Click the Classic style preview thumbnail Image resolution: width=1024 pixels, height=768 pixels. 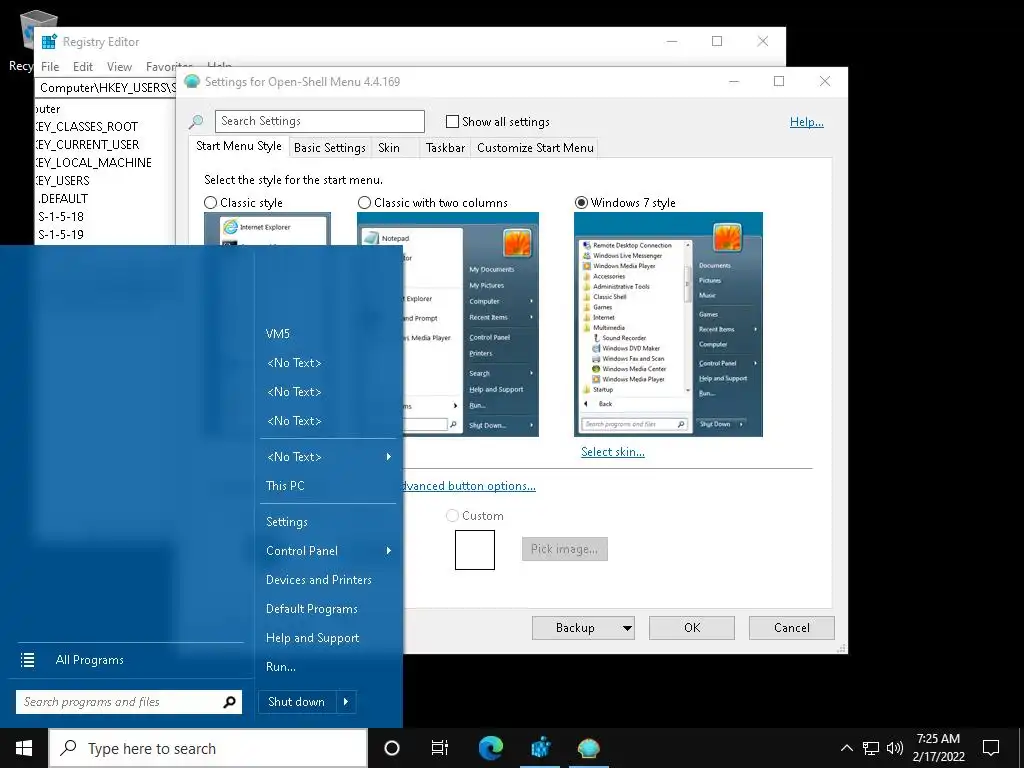coord(267,229)
